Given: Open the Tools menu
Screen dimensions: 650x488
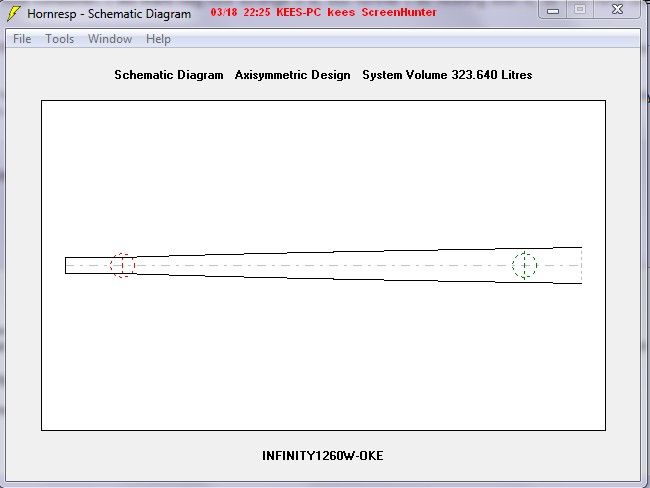Looking at the screenshot, I should (x=60, y=39).
